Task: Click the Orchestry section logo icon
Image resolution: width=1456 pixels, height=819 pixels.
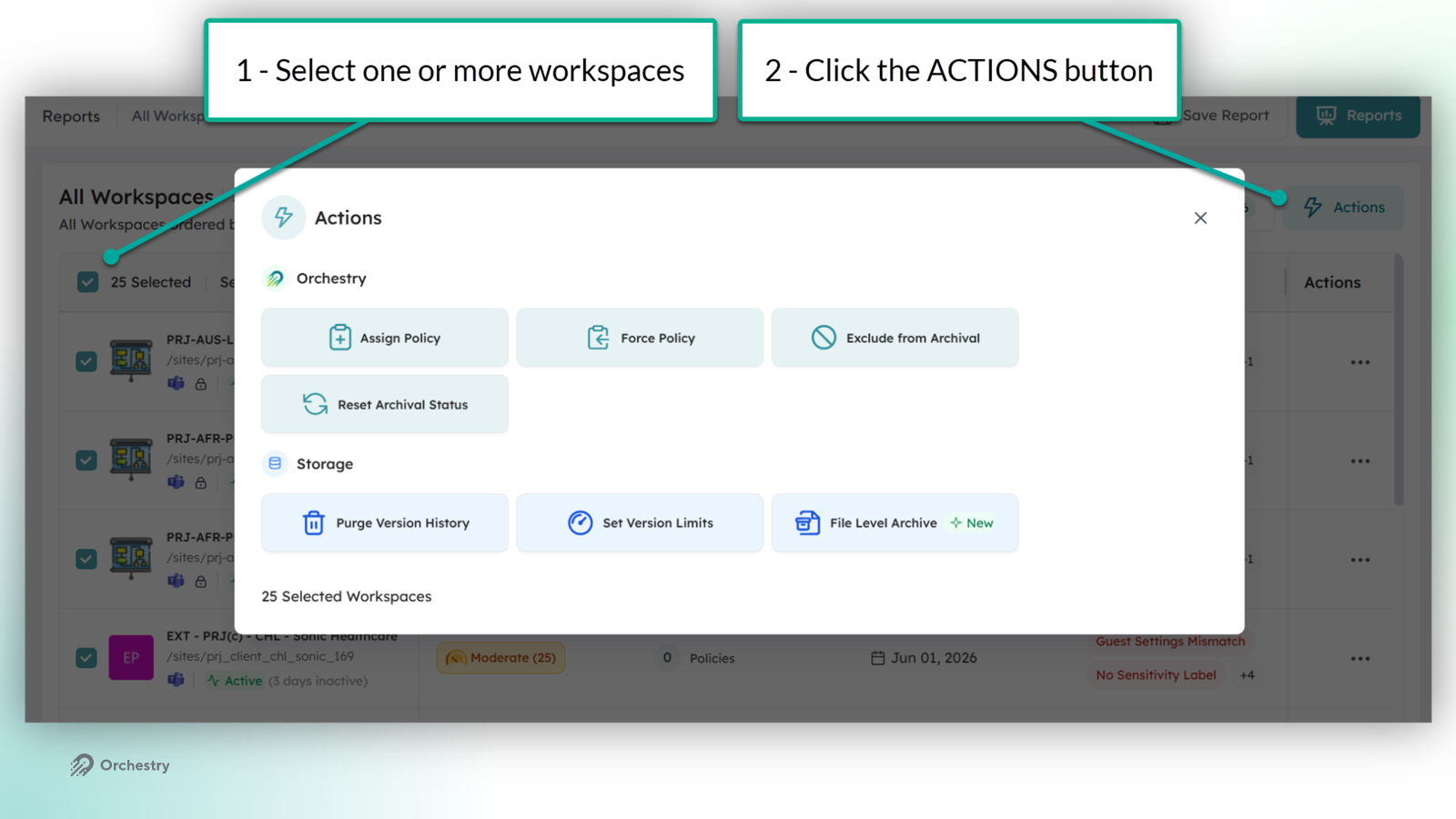Action: (275, 278)
